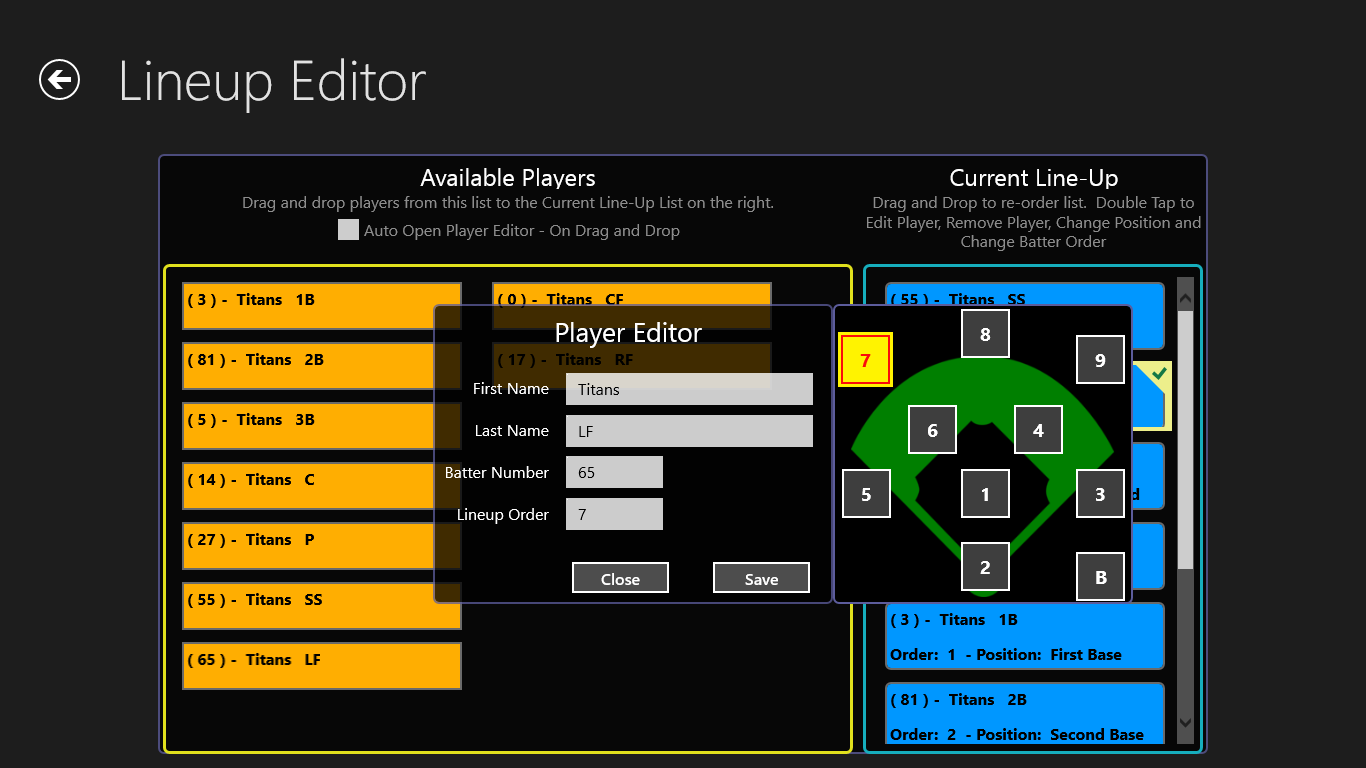1366x768 pixels.
Task: Choose left field position 7
Action: [865, 360]
